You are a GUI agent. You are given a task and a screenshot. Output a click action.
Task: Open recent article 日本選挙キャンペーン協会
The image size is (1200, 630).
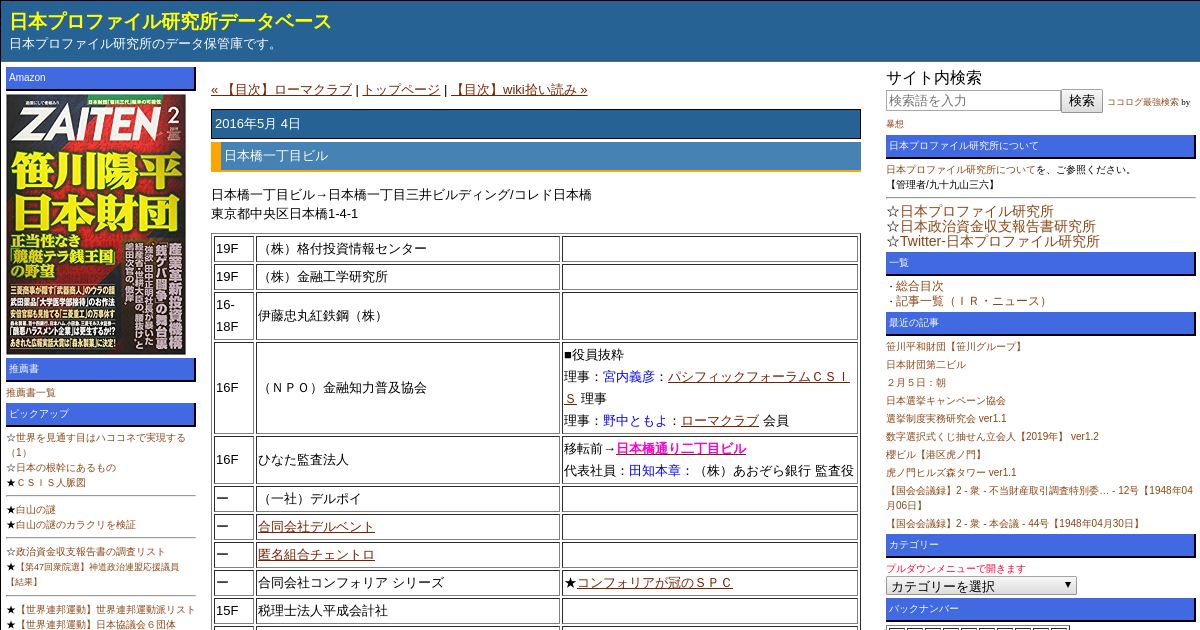pyautogui.click(x=946, y=401)
